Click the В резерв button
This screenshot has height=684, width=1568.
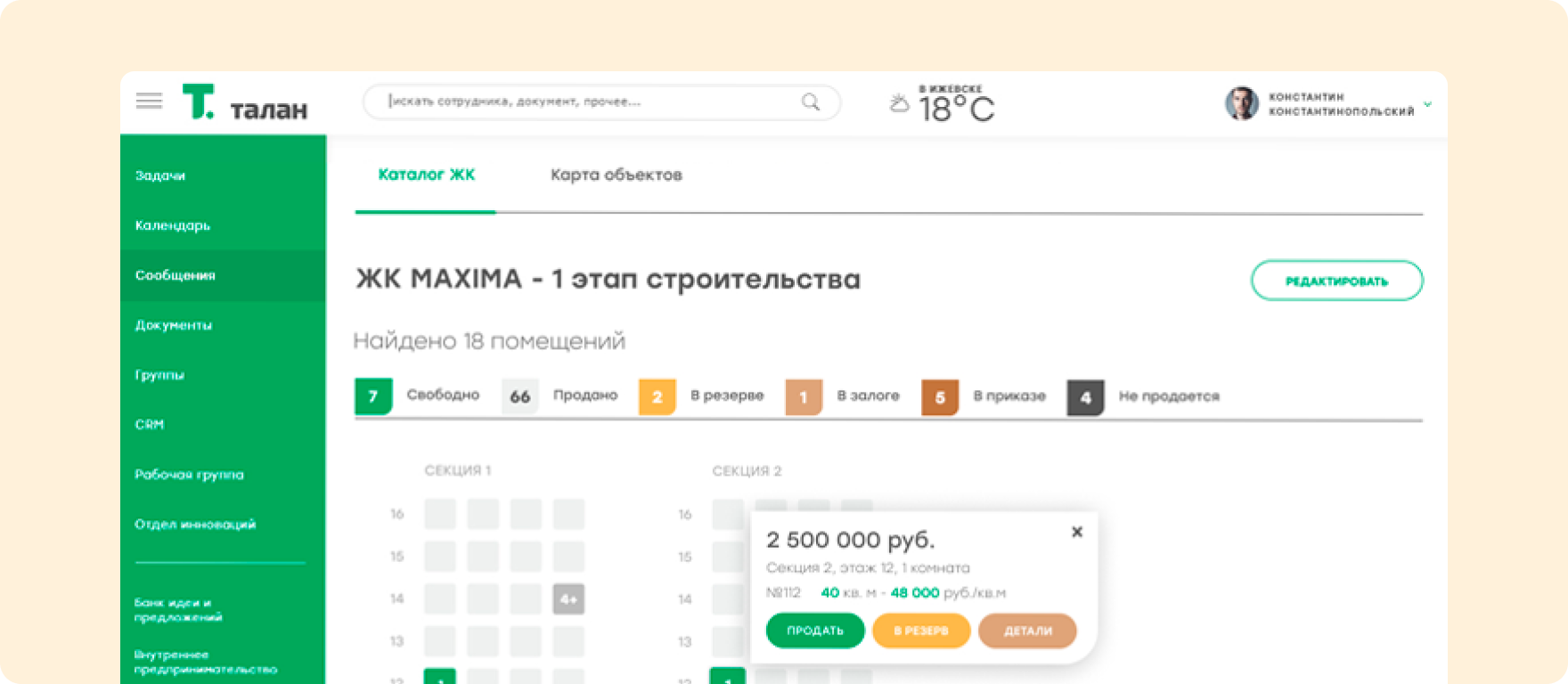(x=921, y=631)
